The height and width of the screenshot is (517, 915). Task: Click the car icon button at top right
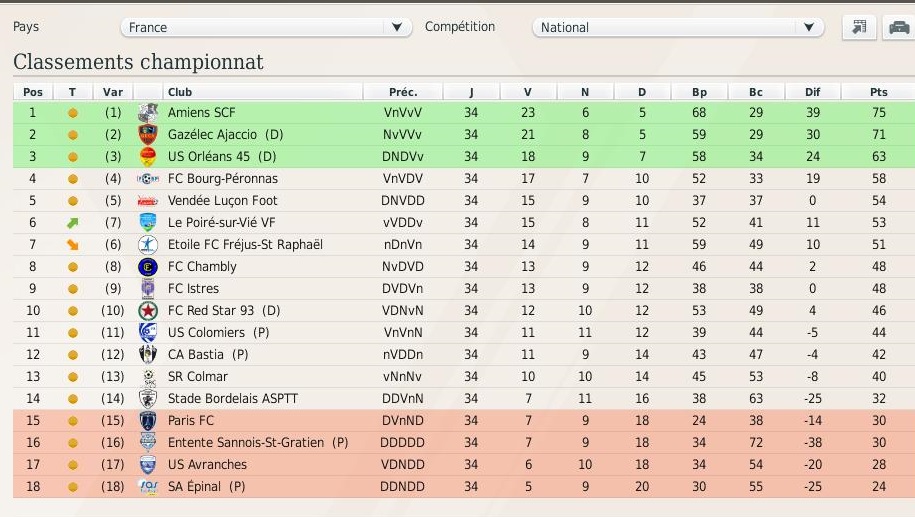pos(899,27)
